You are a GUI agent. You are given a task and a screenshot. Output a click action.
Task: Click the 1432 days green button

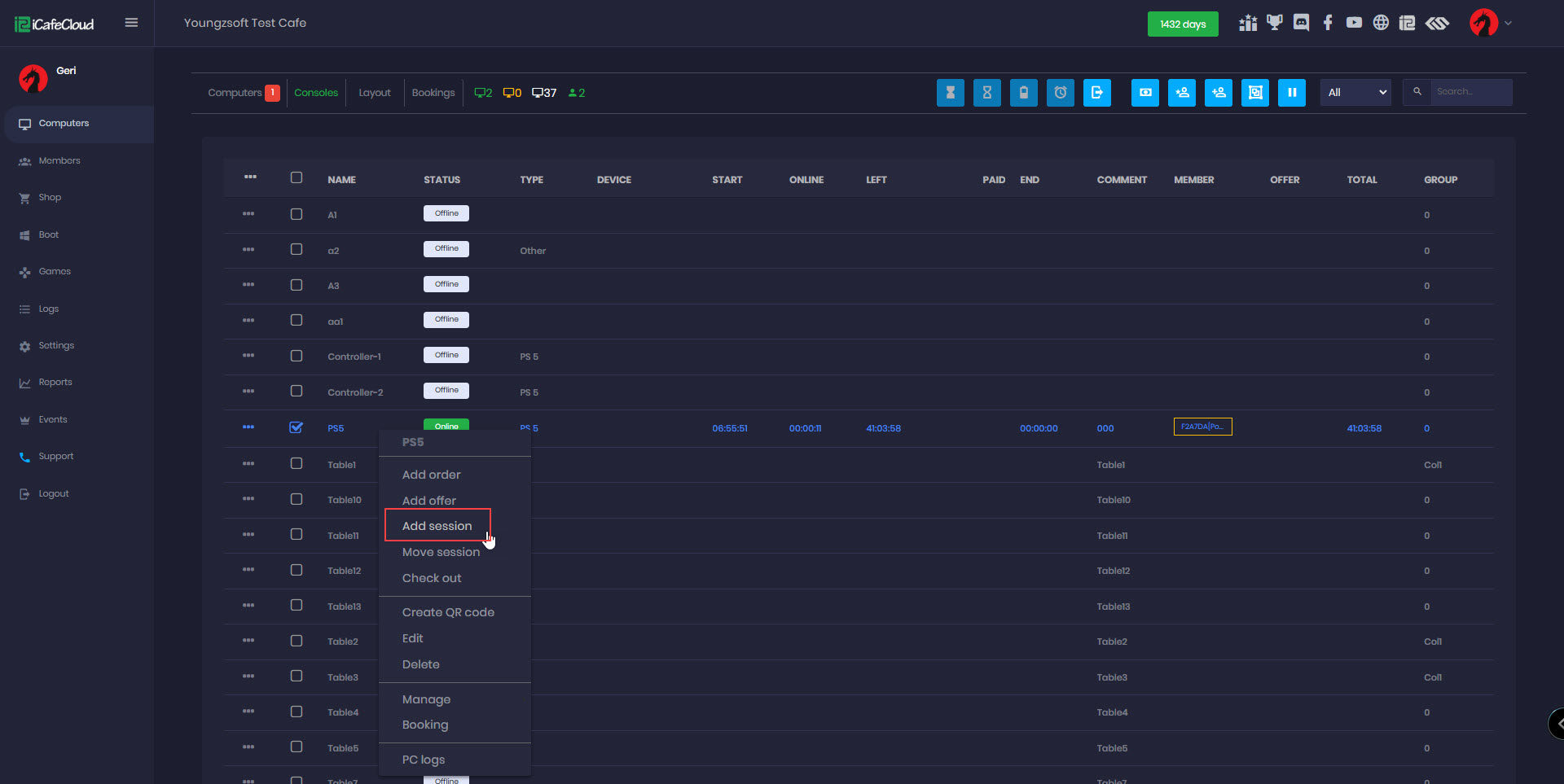[1182, 24]
